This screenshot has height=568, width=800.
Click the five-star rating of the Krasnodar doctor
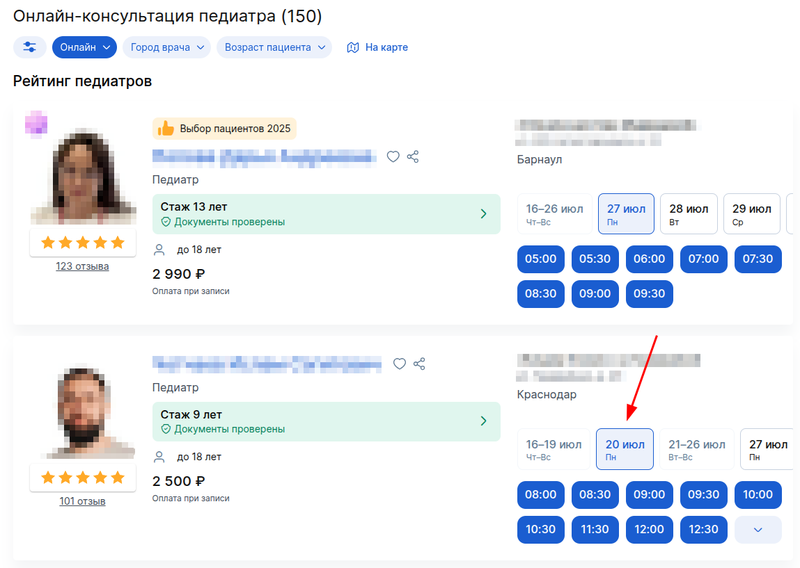tap(83, 478)
